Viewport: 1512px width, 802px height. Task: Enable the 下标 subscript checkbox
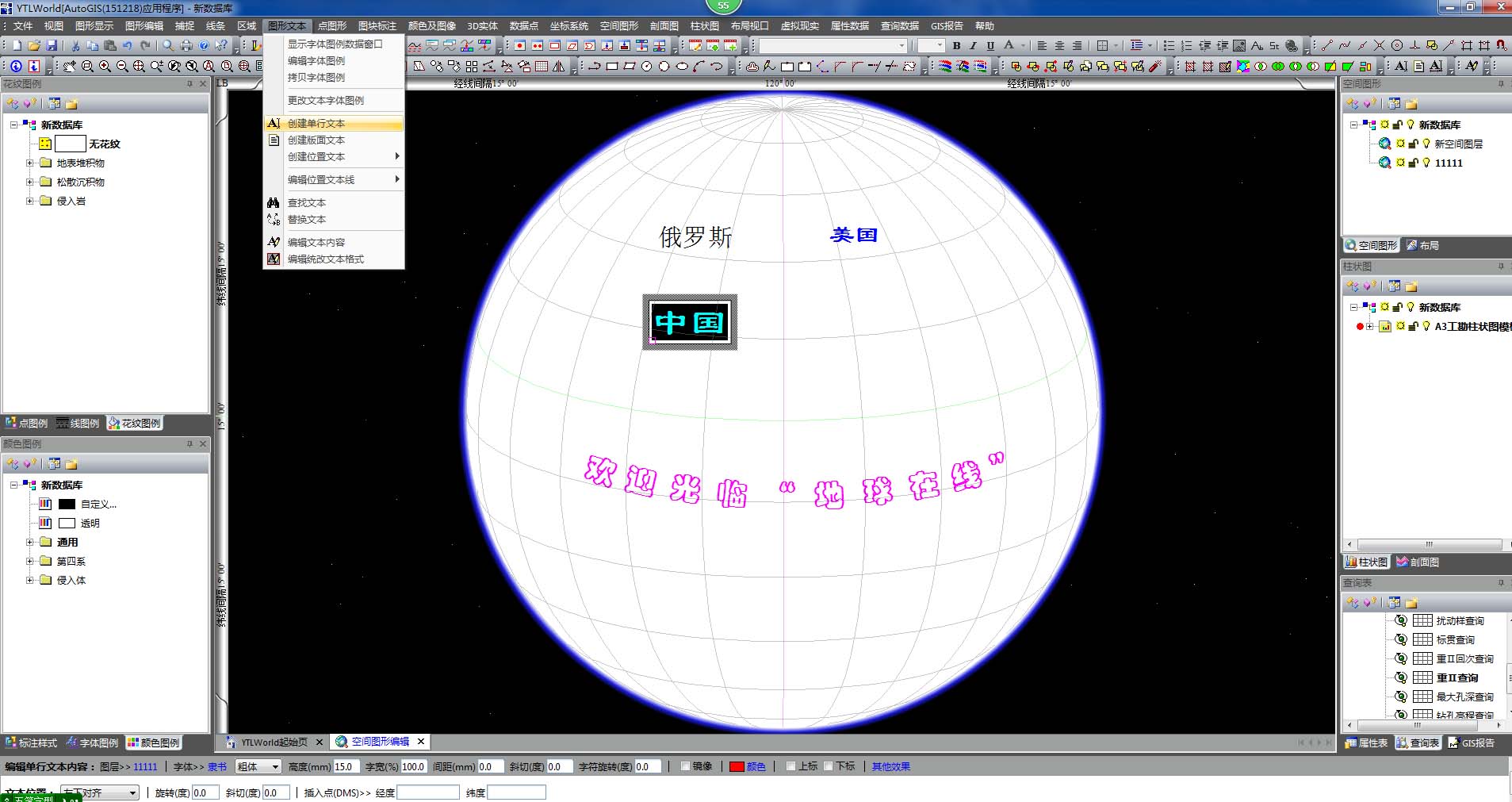pos(829,766)
